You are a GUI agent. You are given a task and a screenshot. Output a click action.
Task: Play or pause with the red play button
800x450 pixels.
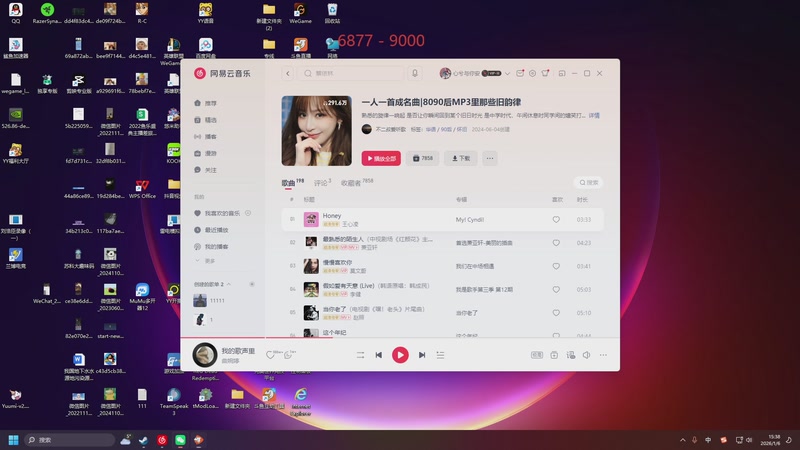[x=400, y=355]
